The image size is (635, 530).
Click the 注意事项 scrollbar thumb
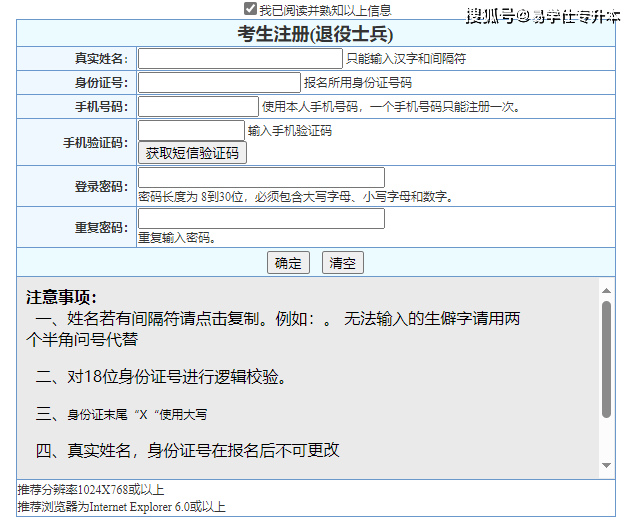click(x=606, y=358)
